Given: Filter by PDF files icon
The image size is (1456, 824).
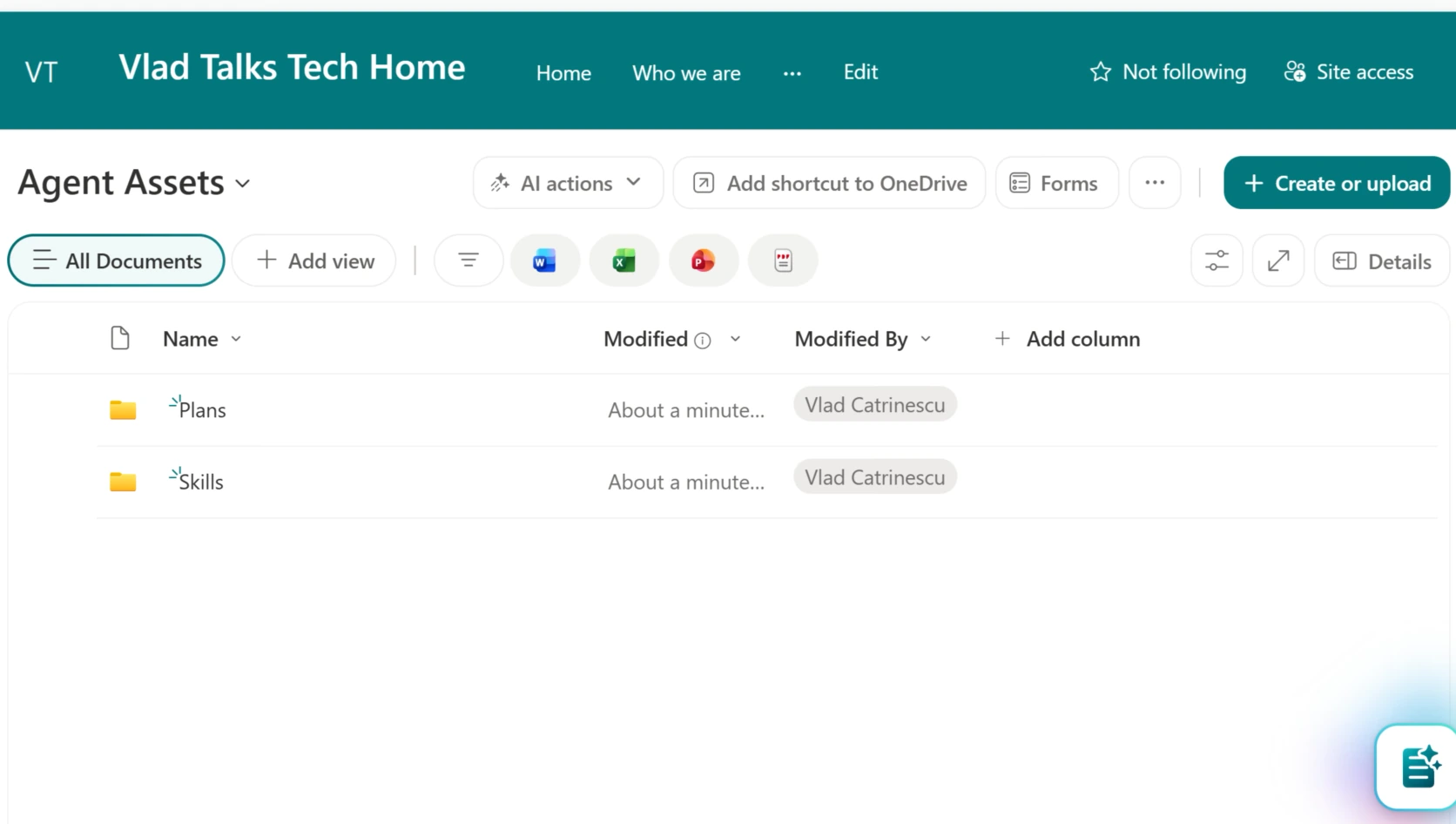Looking at the screenshot, I should pyautogui.click(x=783, y=260).
